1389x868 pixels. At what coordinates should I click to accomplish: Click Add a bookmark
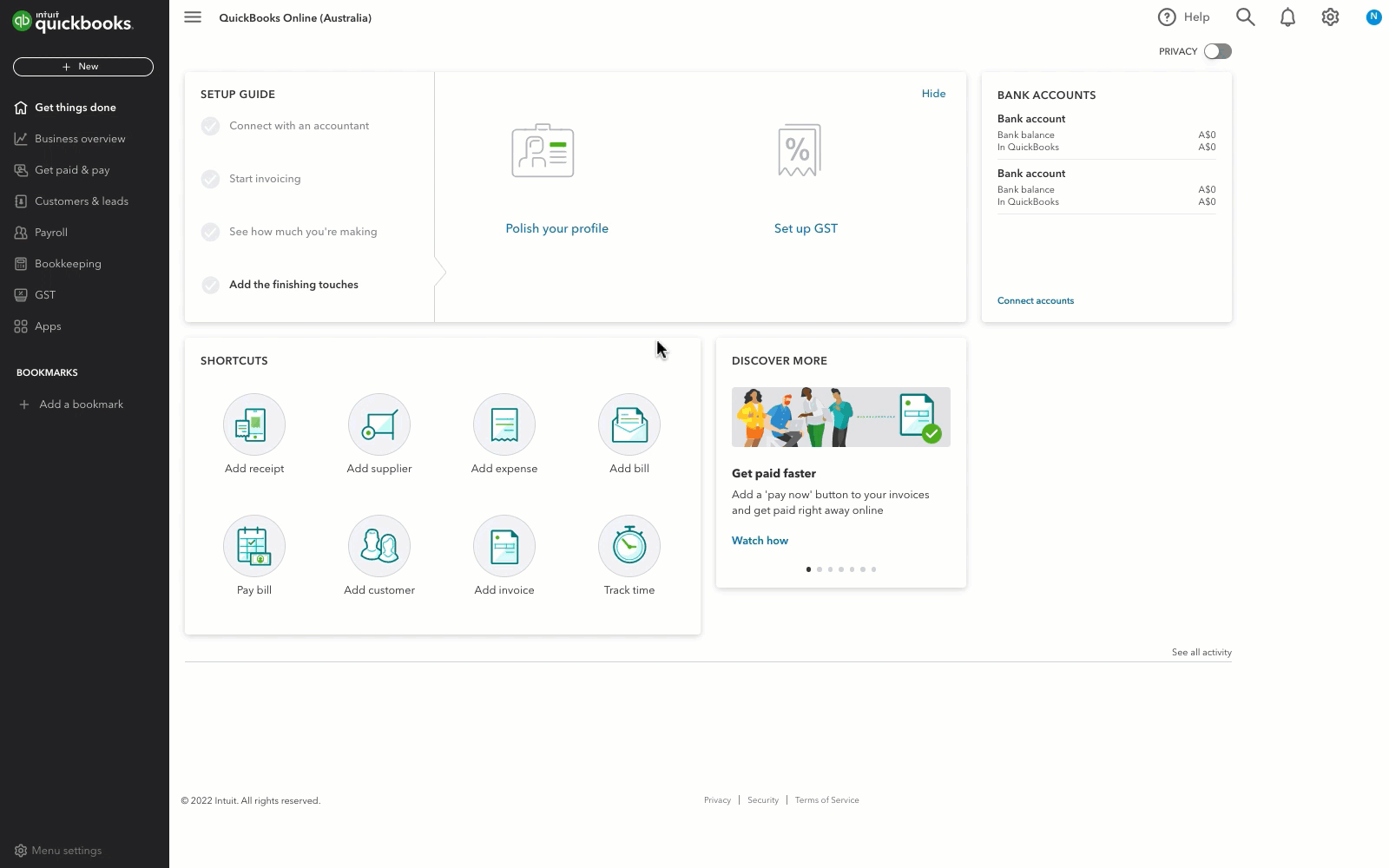pyautogui.click(x=81, y=404)
